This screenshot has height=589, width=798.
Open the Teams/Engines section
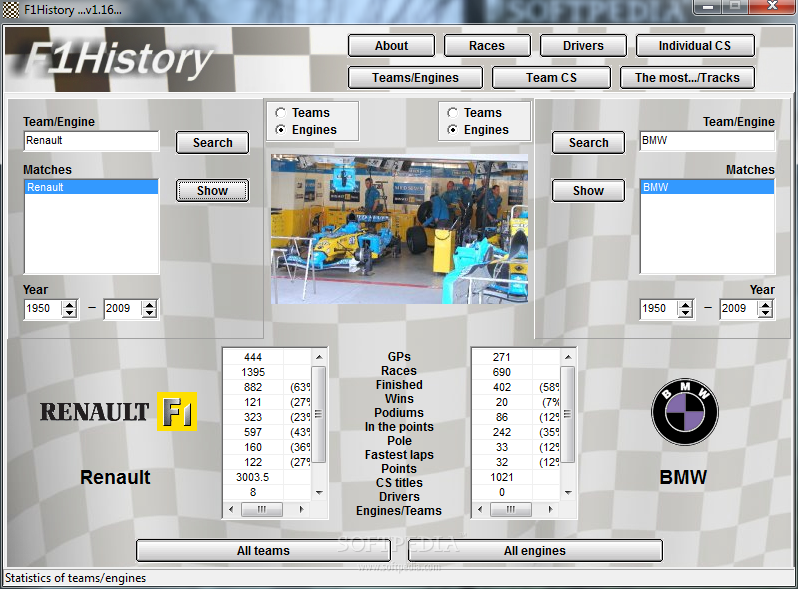pyautogui.click(x=415, y=78)
